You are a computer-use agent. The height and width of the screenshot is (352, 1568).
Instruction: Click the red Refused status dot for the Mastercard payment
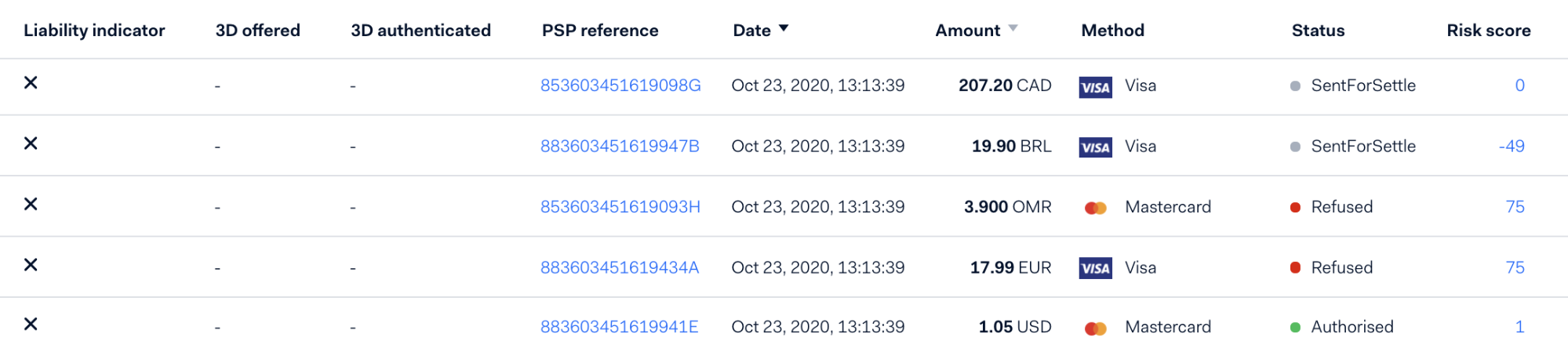point(1295,208)
